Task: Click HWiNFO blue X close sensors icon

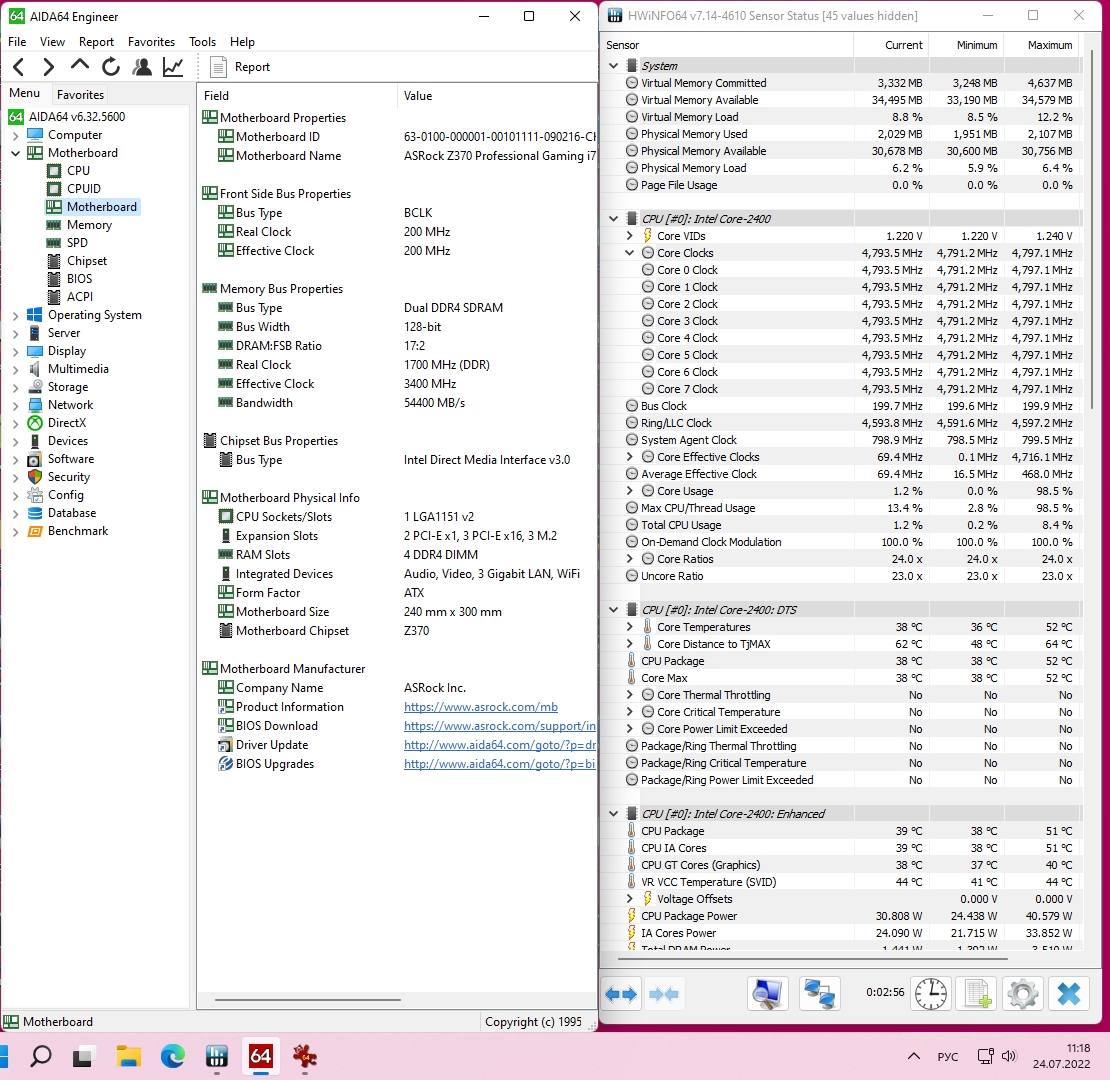Action: (x=1069, y=994)
